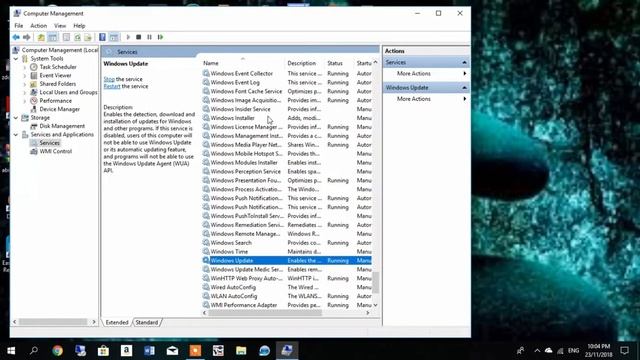This screenshot has height=360, width=640.
Task: Expand the Local Users and Groups node
Action: pos(25,93)
